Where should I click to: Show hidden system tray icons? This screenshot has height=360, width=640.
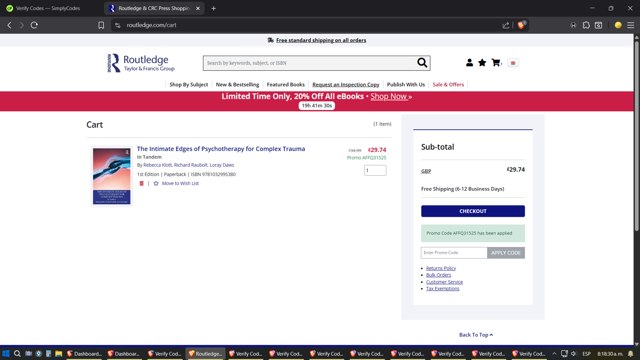[x=554, y=353]
